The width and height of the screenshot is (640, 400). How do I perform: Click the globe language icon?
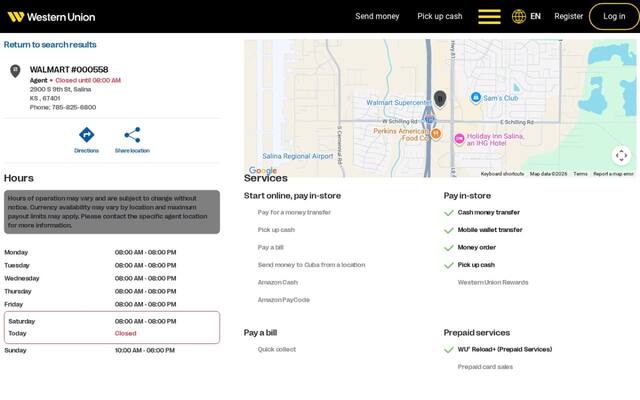(x=519, y=16)
